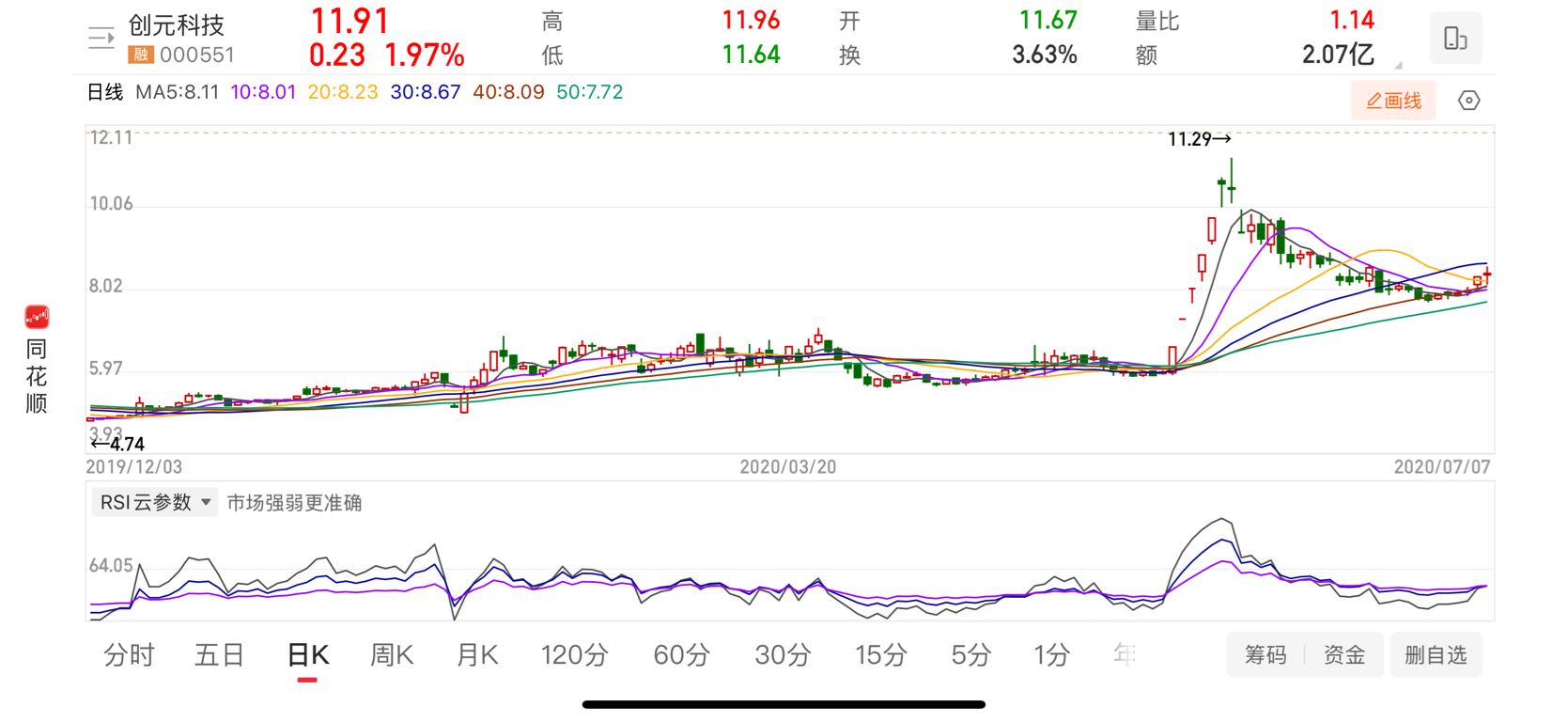
Task: Tap the 2020/03/20 date label
Action: tap(787, 467)
